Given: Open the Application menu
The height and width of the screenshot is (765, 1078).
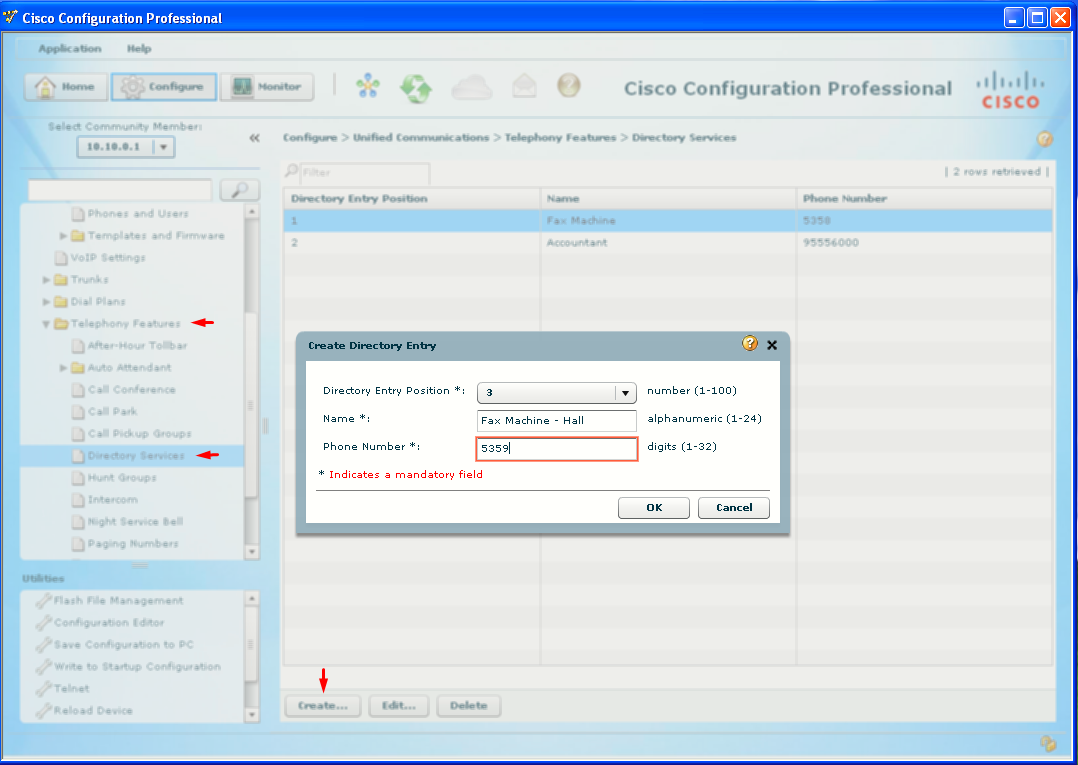Looking at the screenshot, I should click(69, 48).
